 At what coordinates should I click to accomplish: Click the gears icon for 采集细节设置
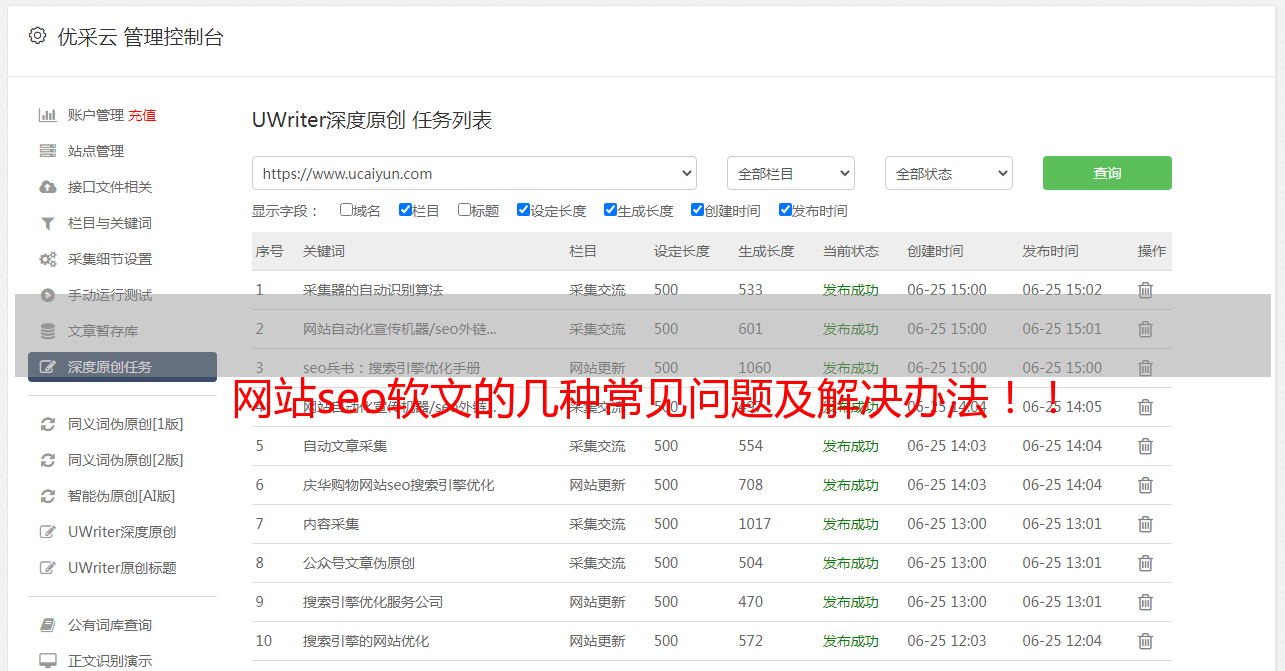[x=47, y=259]
